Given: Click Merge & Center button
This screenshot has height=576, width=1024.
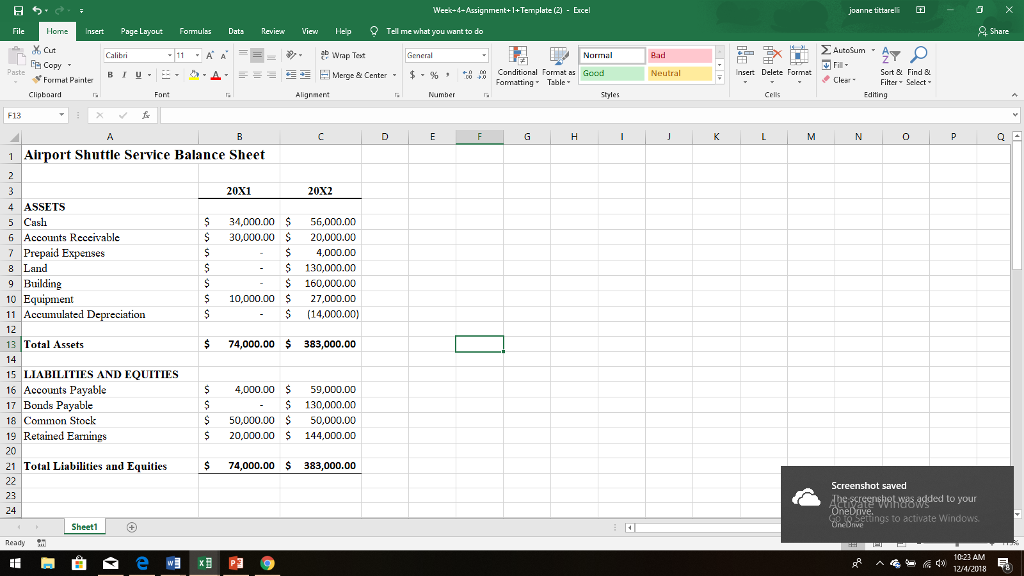Looking at the screenshot, I should [x=353, y=75].
